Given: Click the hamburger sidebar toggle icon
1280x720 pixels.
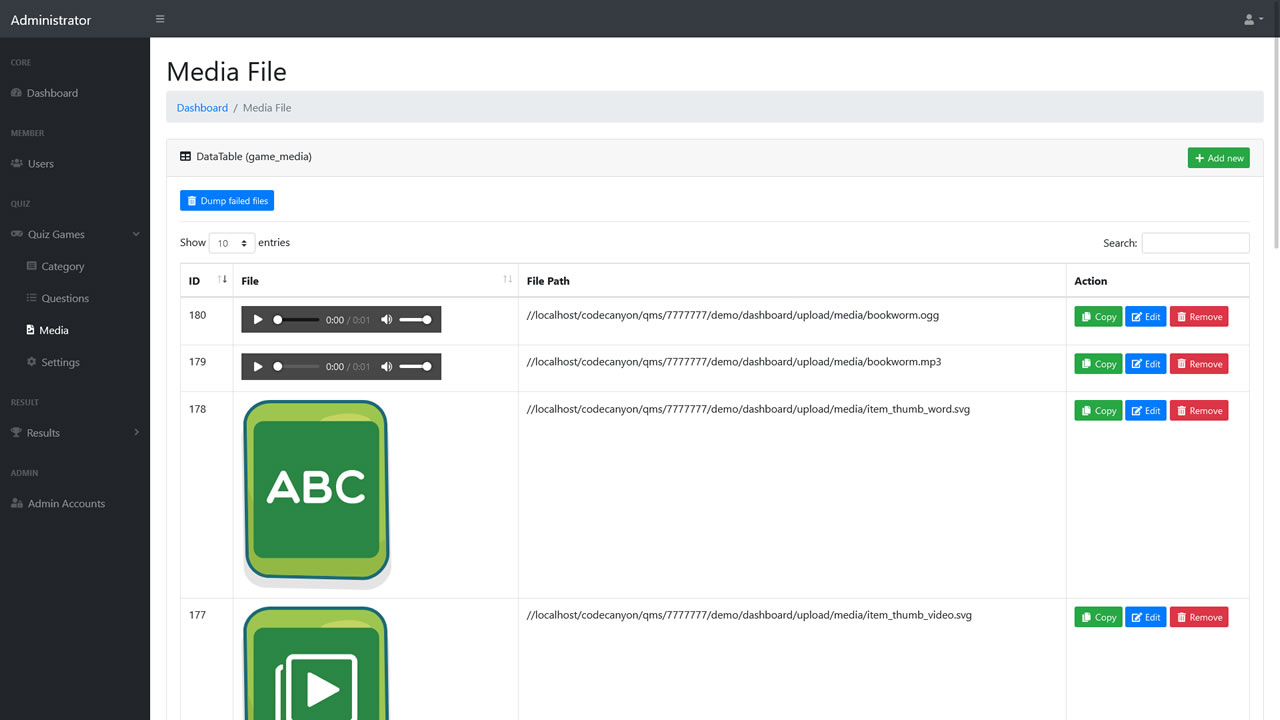Looking at the screenshot, I should pyautogui.click(x=160, y=19).
